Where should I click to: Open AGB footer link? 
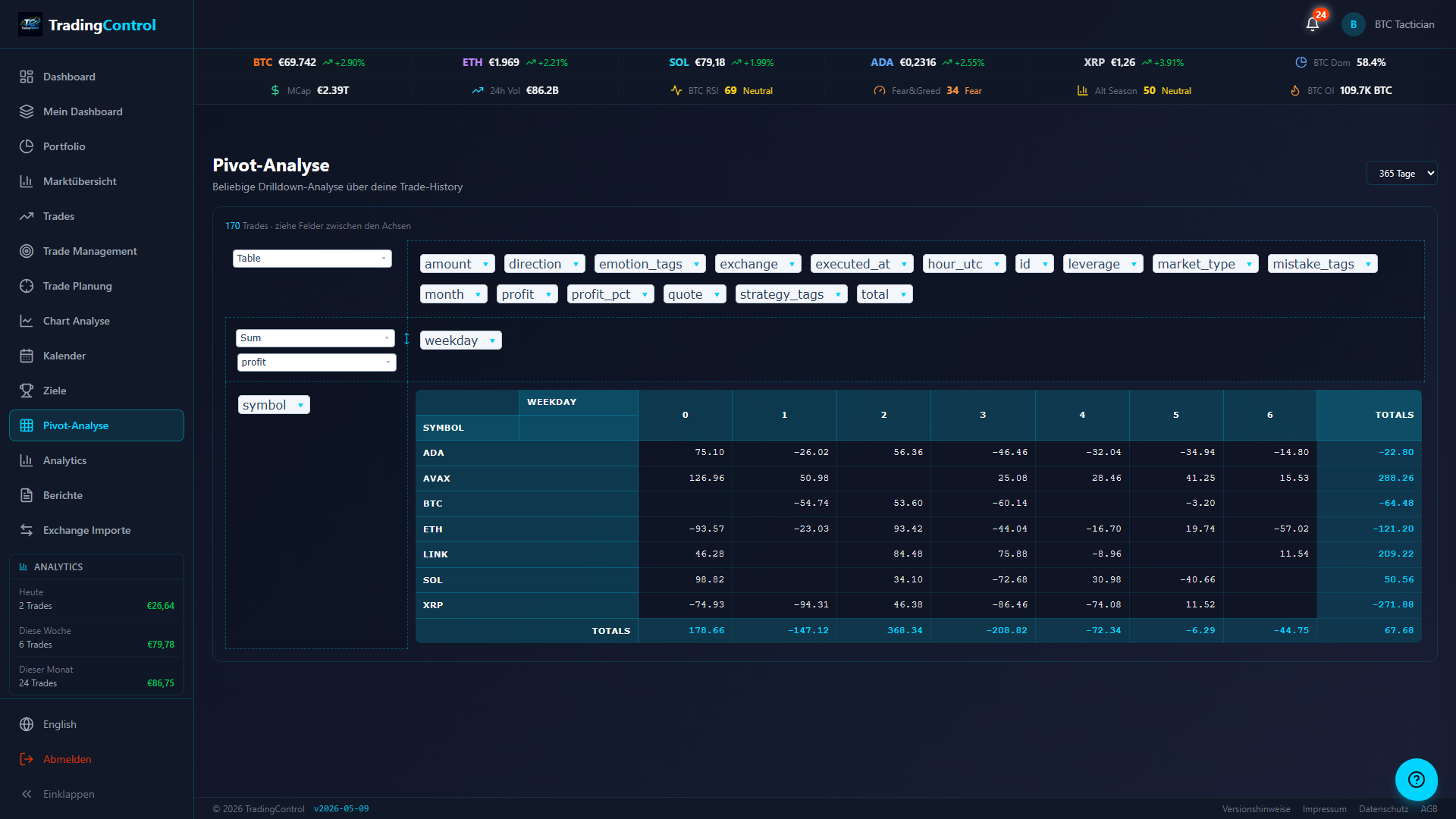pyautogui.click(x=1429, y=809)
